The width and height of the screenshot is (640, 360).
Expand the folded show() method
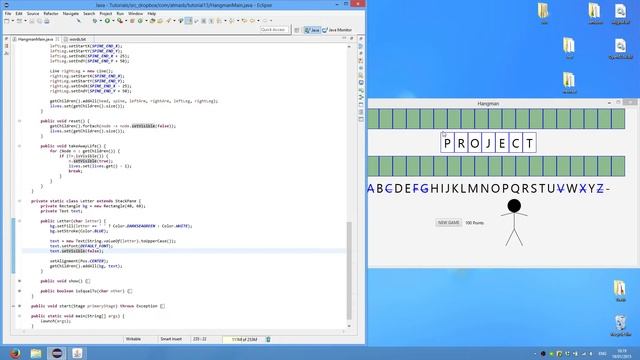click(19, 281)
